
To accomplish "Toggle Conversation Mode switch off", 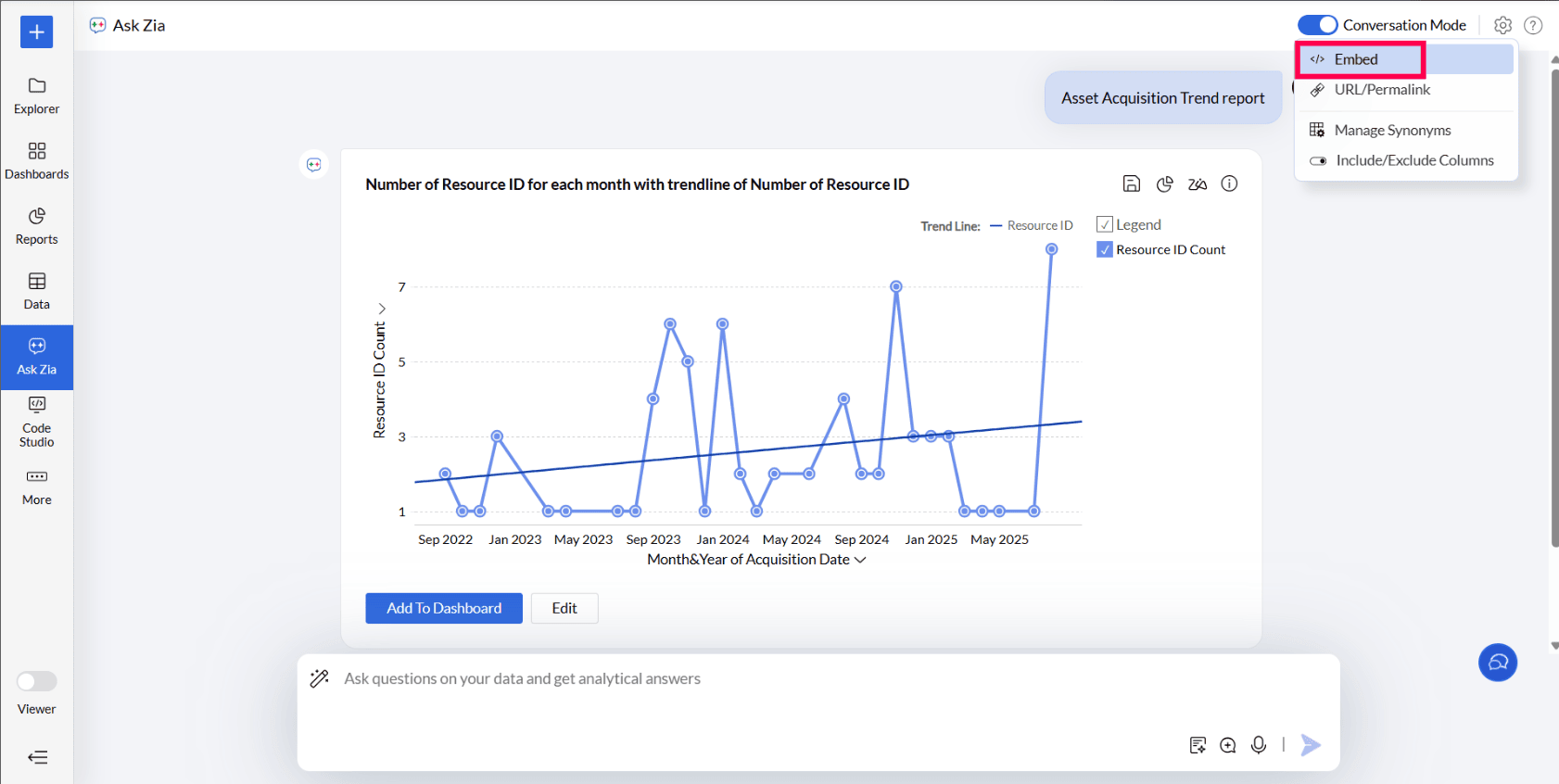I will [x=1317, y=25].
